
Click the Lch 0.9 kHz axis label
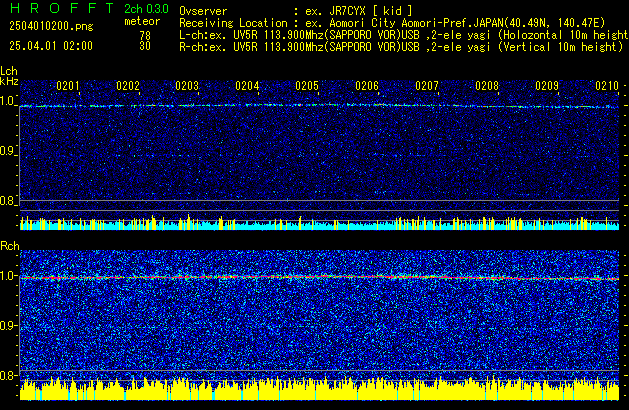[x=7, y=151]
